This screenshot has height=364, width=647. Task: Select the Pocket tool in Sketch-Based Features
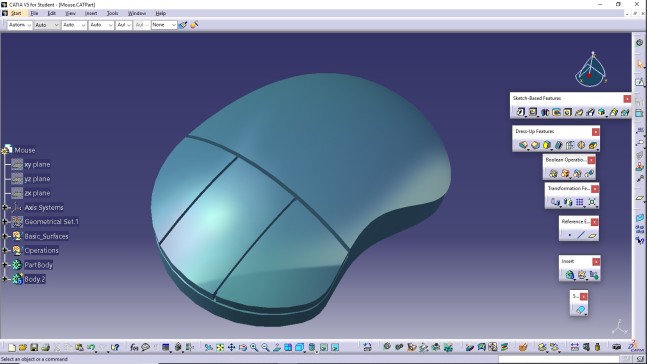click(533, 112)
